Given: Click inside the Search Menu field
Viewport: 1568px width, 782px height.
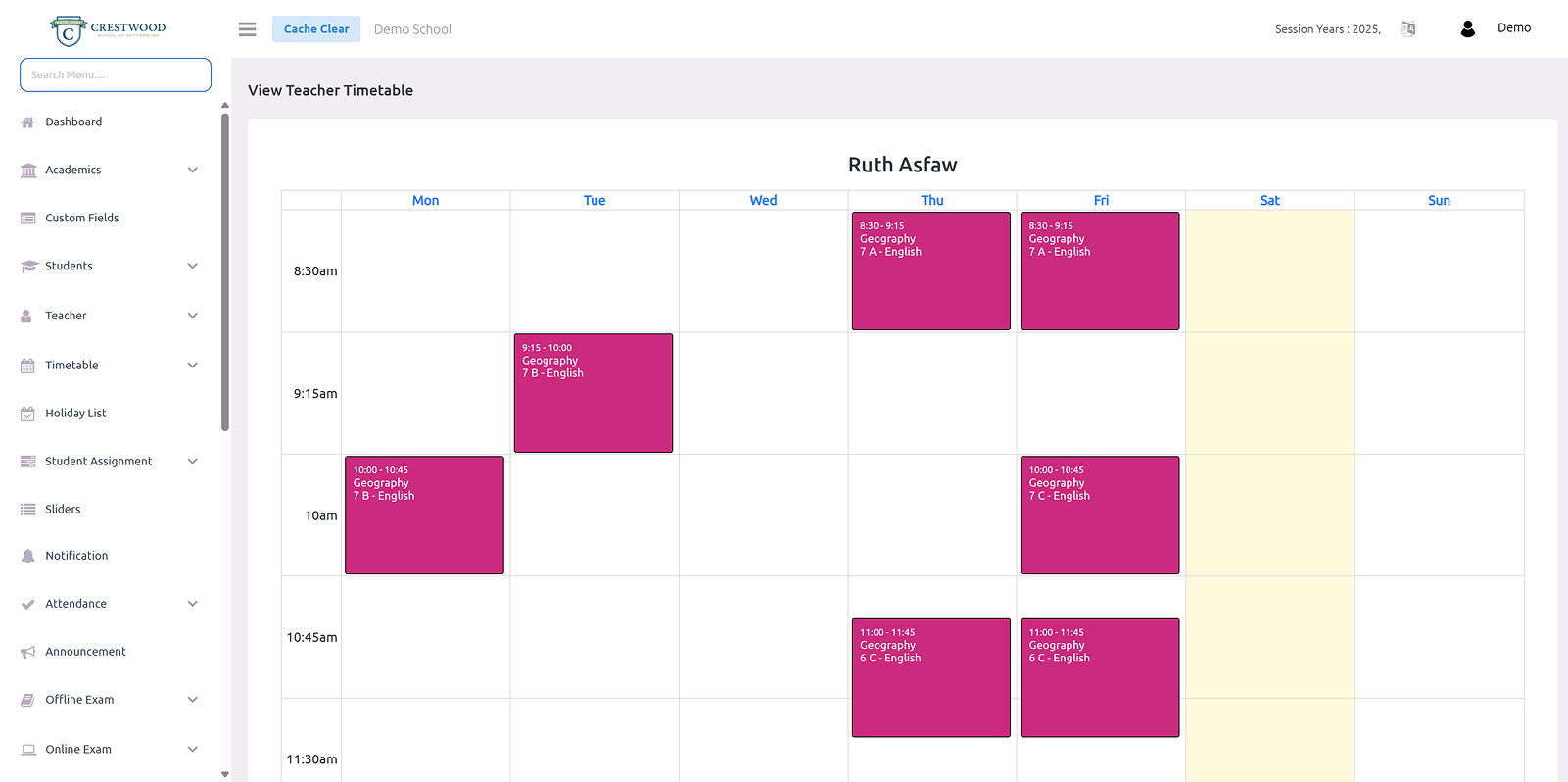Looking at the screenshot, I should [116, 74].
